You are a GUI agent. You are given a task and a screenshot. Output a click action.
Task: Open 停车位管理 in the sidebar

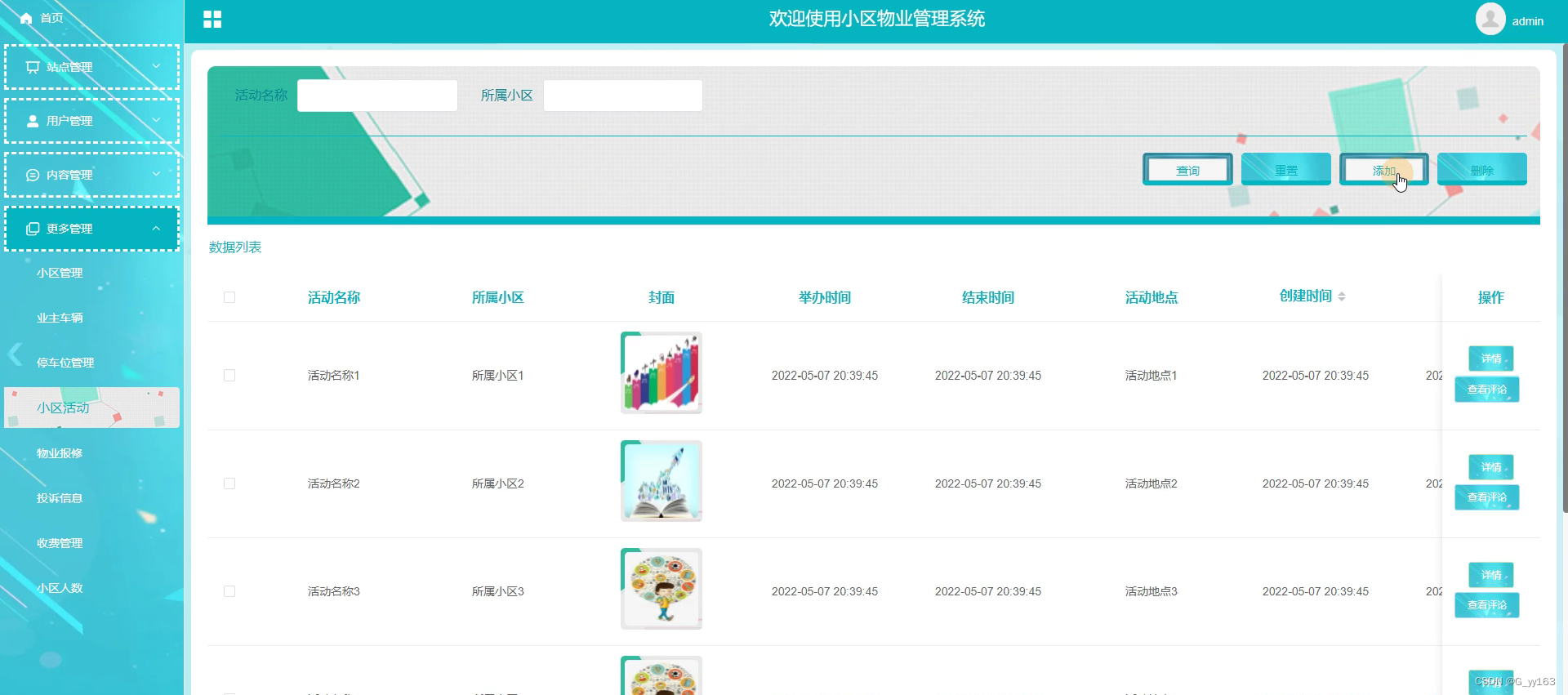65,363
